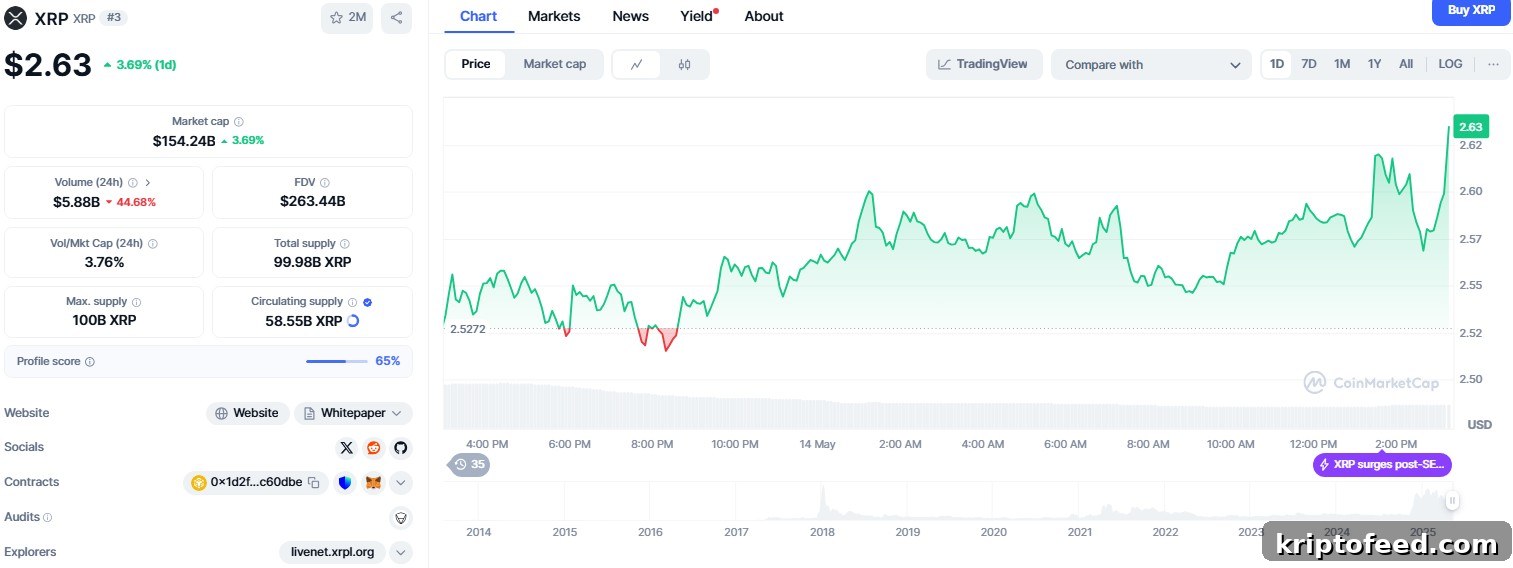The height and width of the screenshot is (568, 1513).
Task: Switch to Yield tab
Action: tap(698, 16)
